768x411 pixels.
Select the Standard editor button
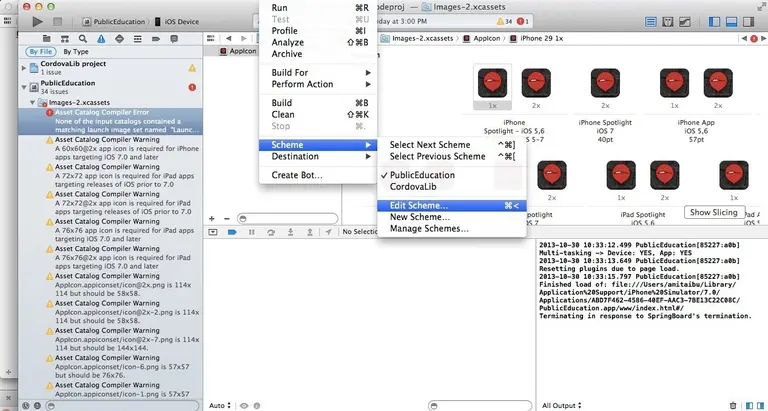(650, 22)
